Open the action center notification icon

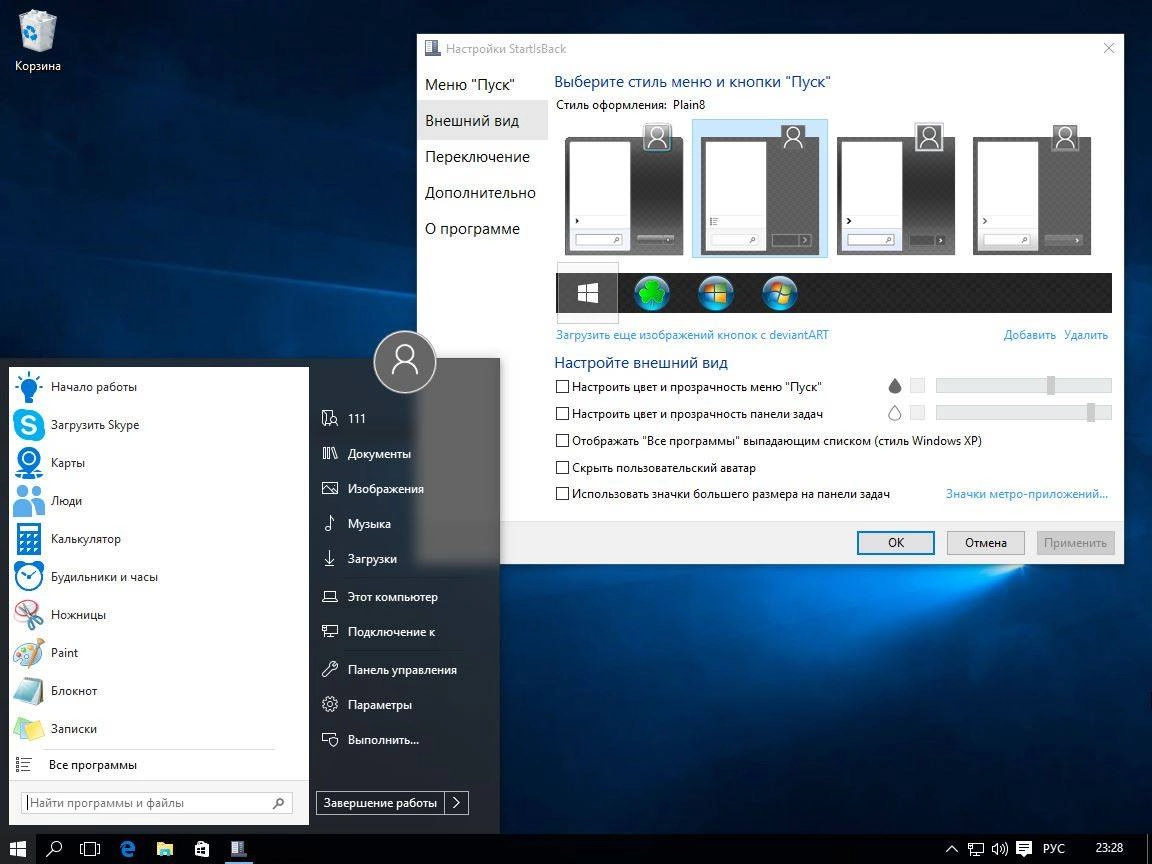[1023, 849]
